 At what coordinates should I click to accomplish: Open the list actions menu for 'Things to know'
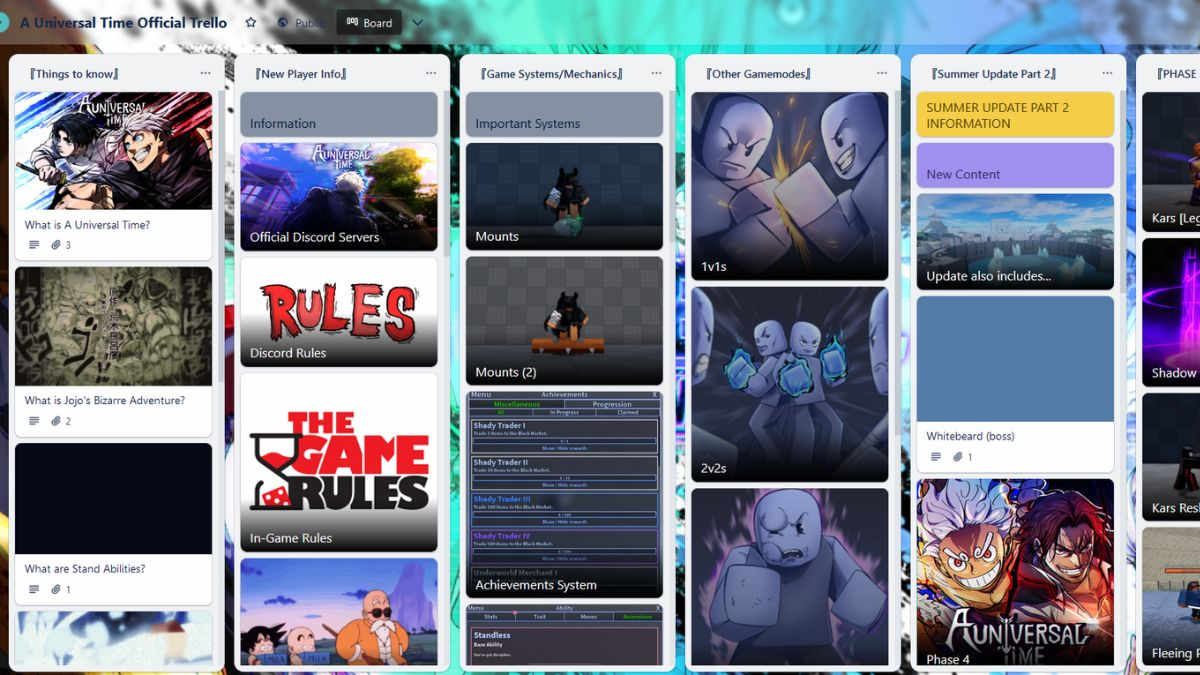click(206, 72)
